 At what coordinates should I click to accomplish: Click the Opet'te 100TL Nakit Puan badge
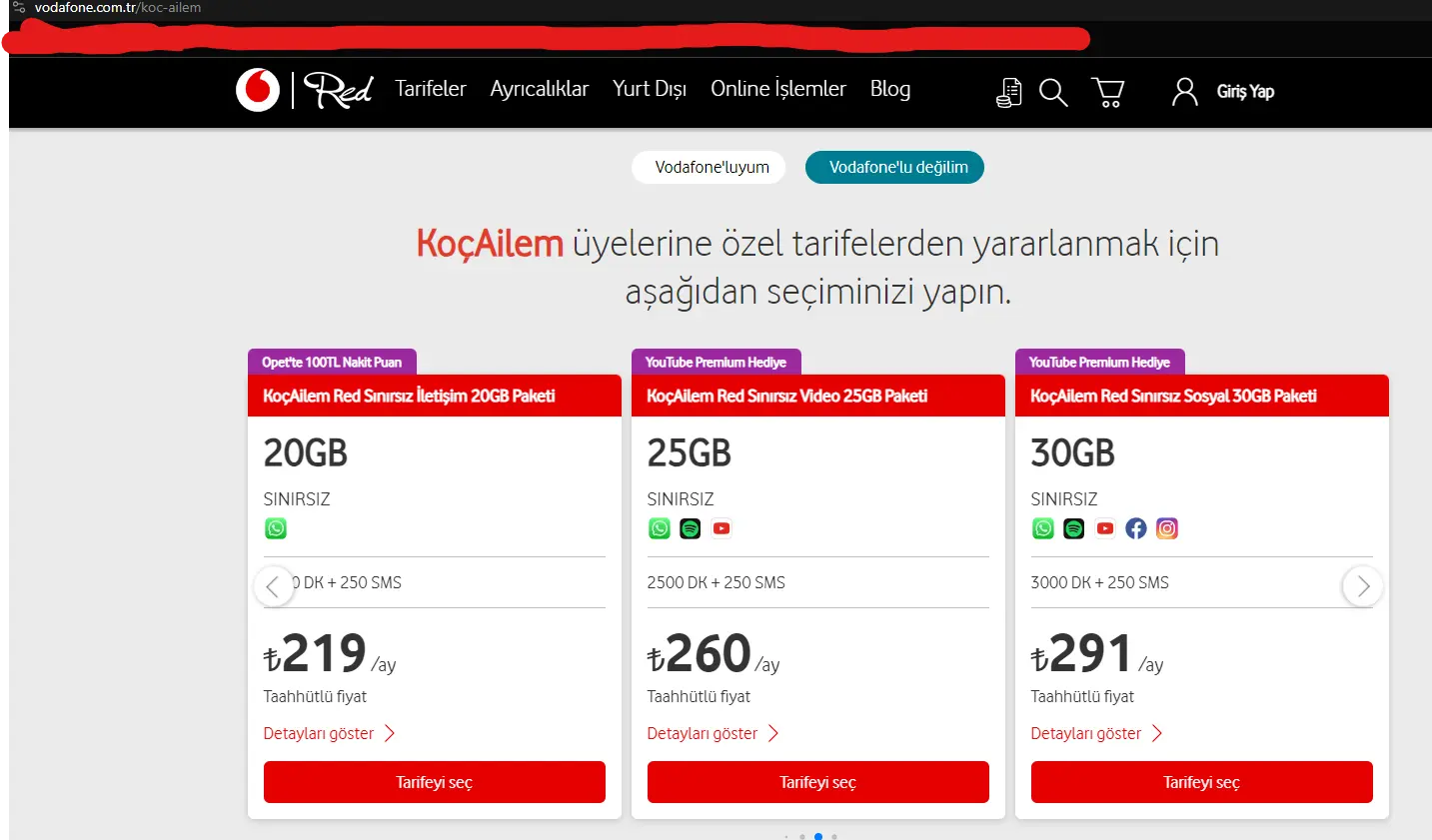coord(332,362)
